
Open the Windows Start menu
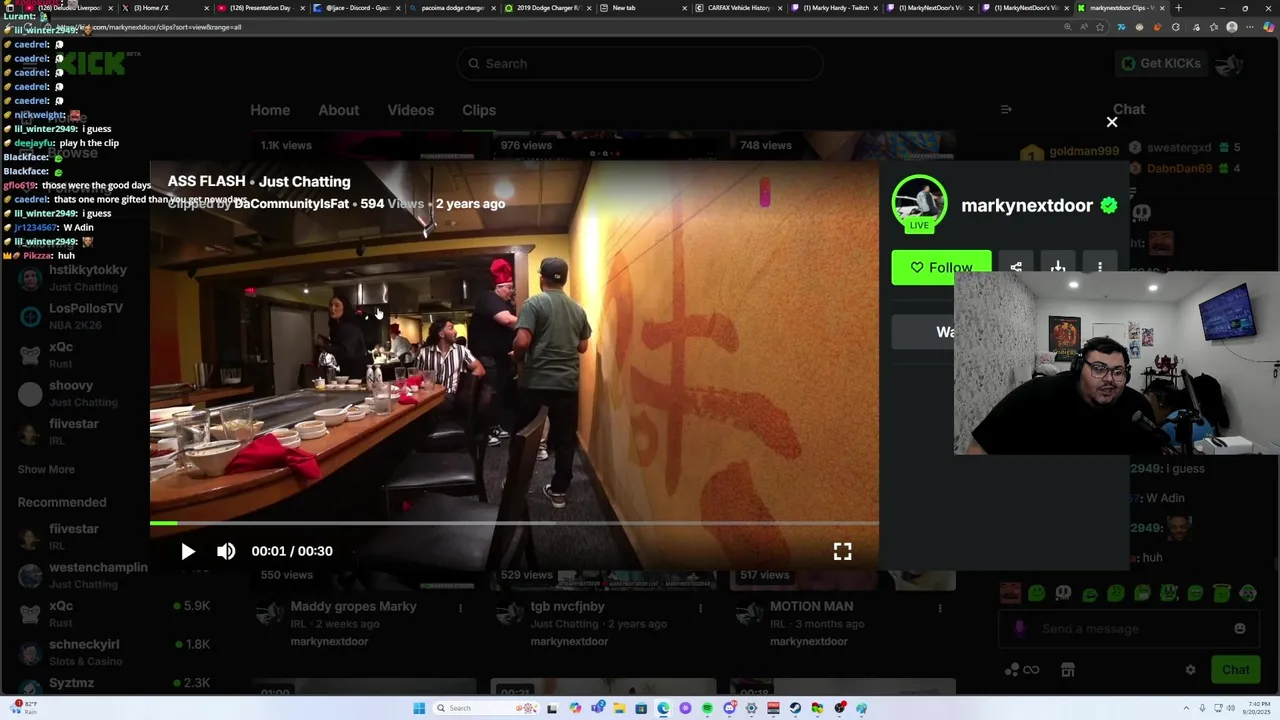click(x=419, y=708)
